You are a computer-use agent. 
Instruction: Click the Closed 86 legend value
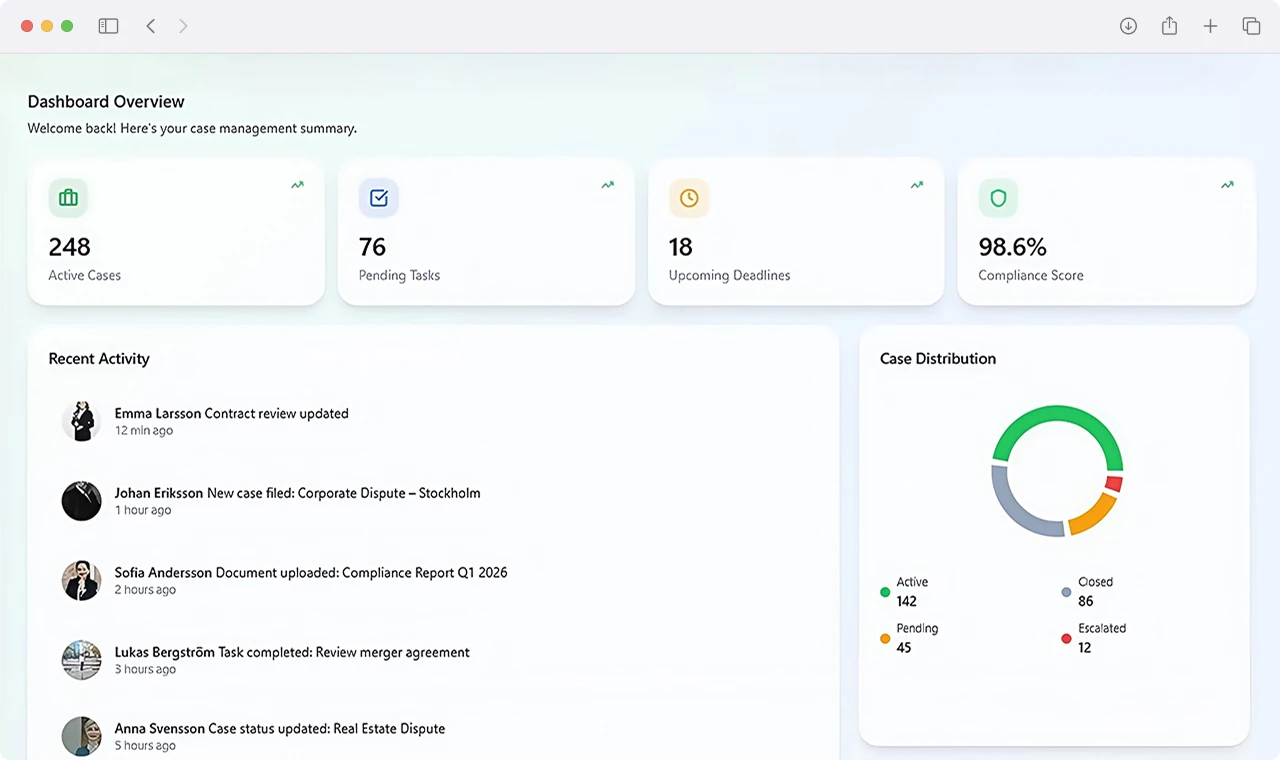click(1086, 601)
